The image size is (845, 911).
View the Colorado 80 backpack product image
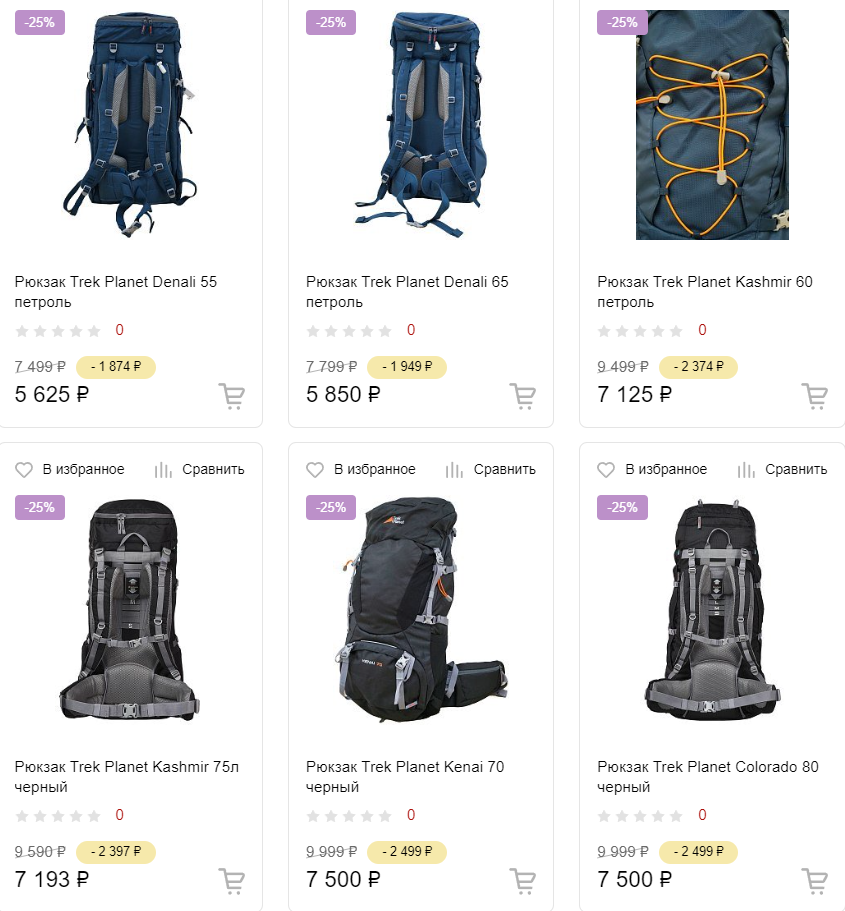(712, 608)
